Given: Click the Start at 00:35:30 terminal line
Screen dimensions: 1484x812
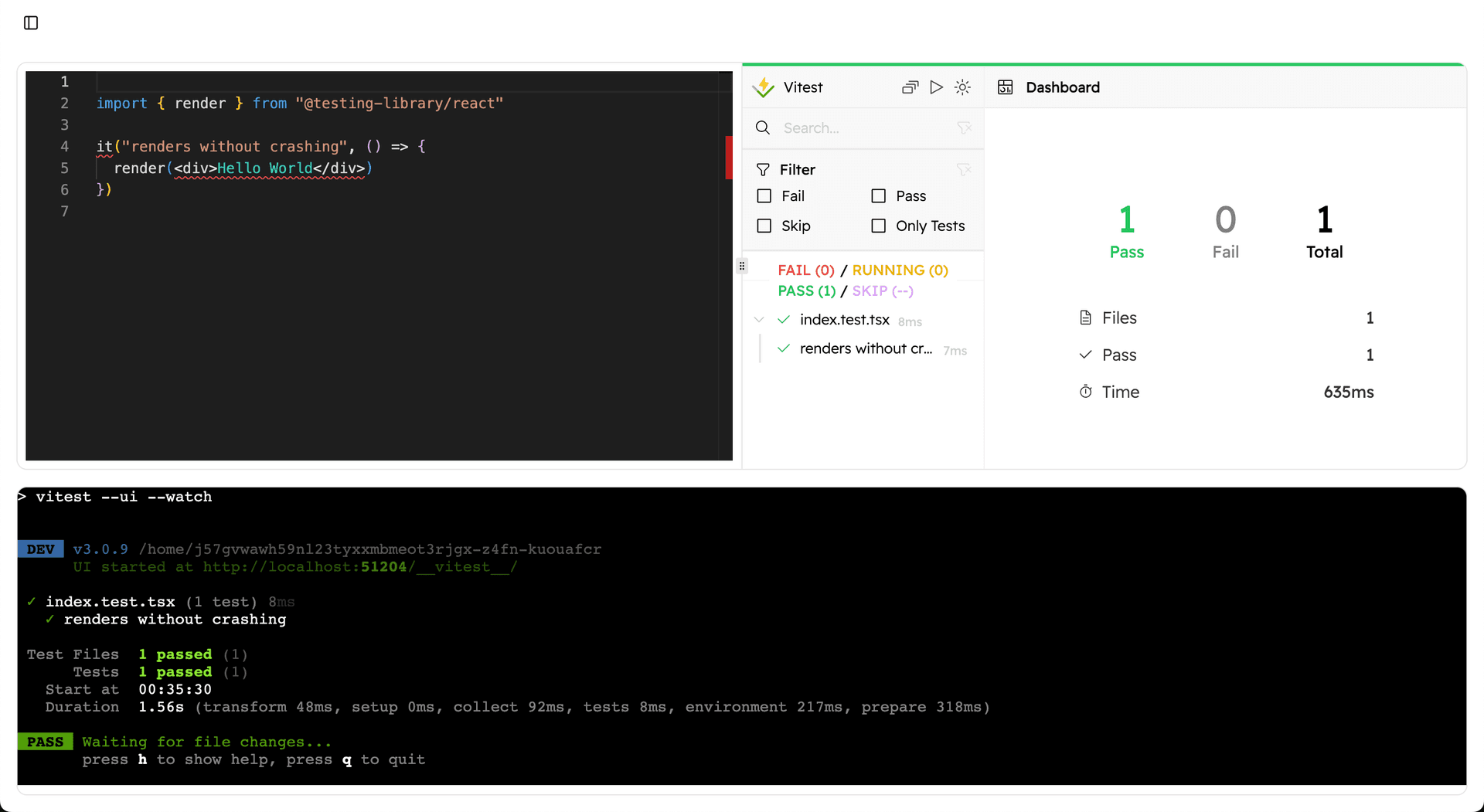Looking at the screenshot, I should [x=128, y=689].
